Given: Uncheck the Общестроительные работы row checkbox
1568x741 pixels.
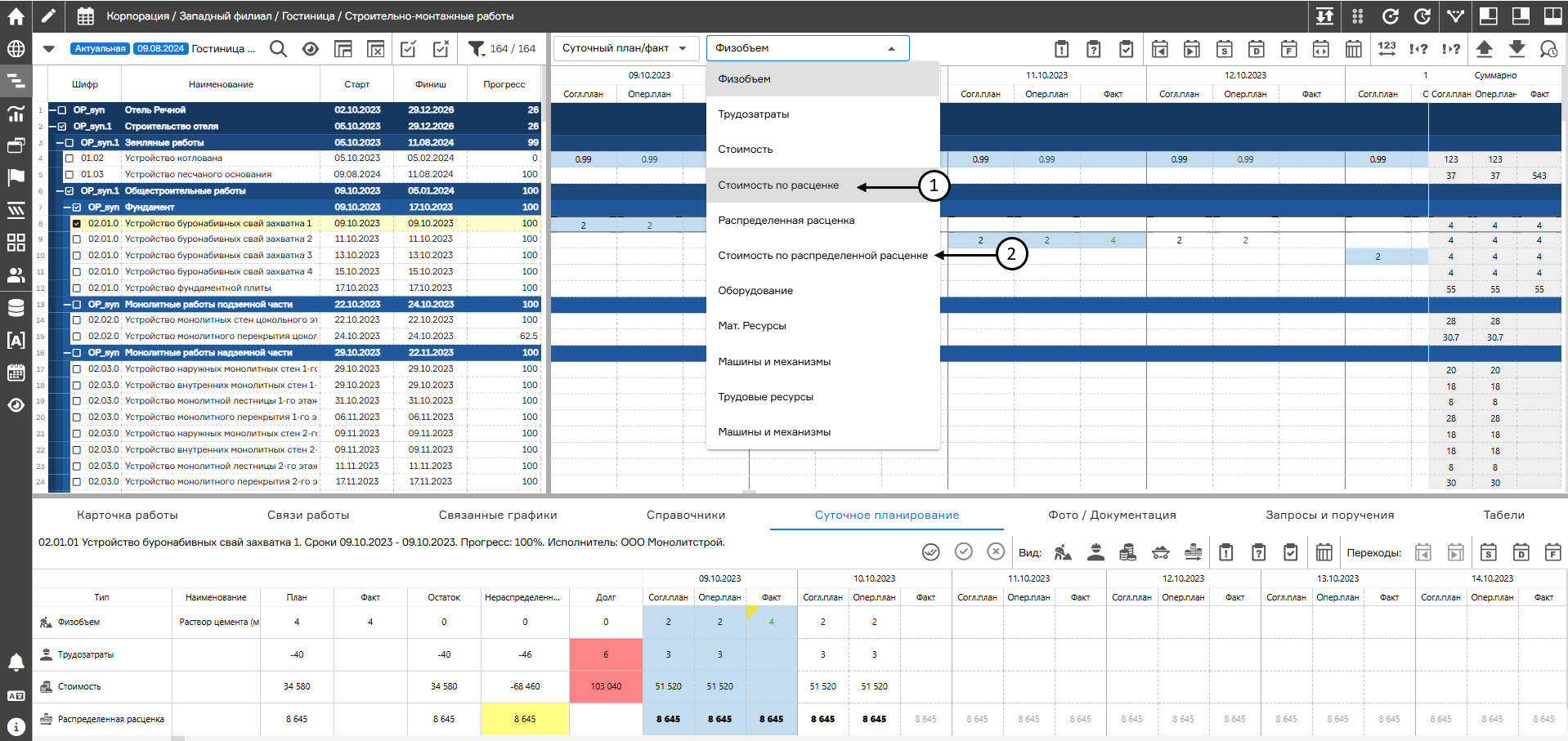Looking at the screenshot, I should [69, 191].
